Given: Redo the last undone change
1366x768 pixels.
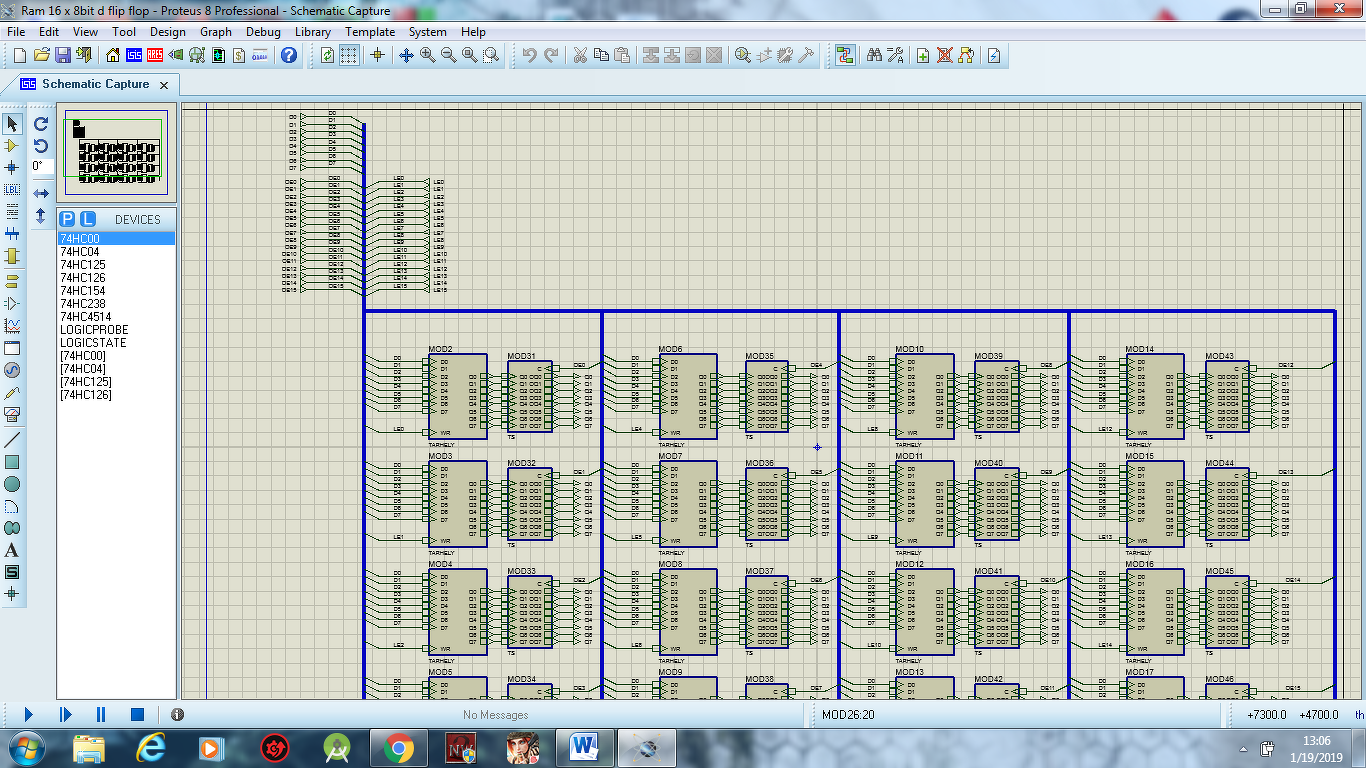Looking at the screenshot, I should point(551,55).
